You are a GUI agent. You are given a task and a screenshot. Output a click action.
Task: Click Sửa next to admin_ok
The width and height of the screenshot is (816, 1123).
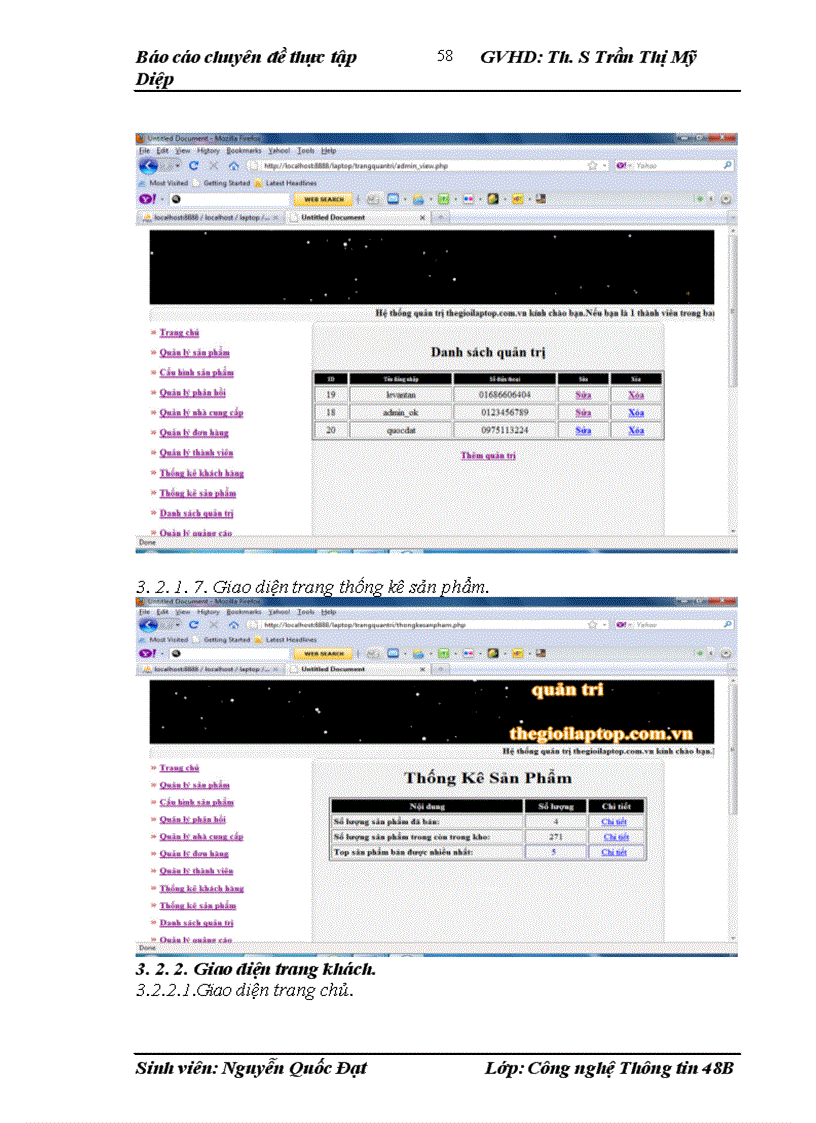(x=583, y=412)
